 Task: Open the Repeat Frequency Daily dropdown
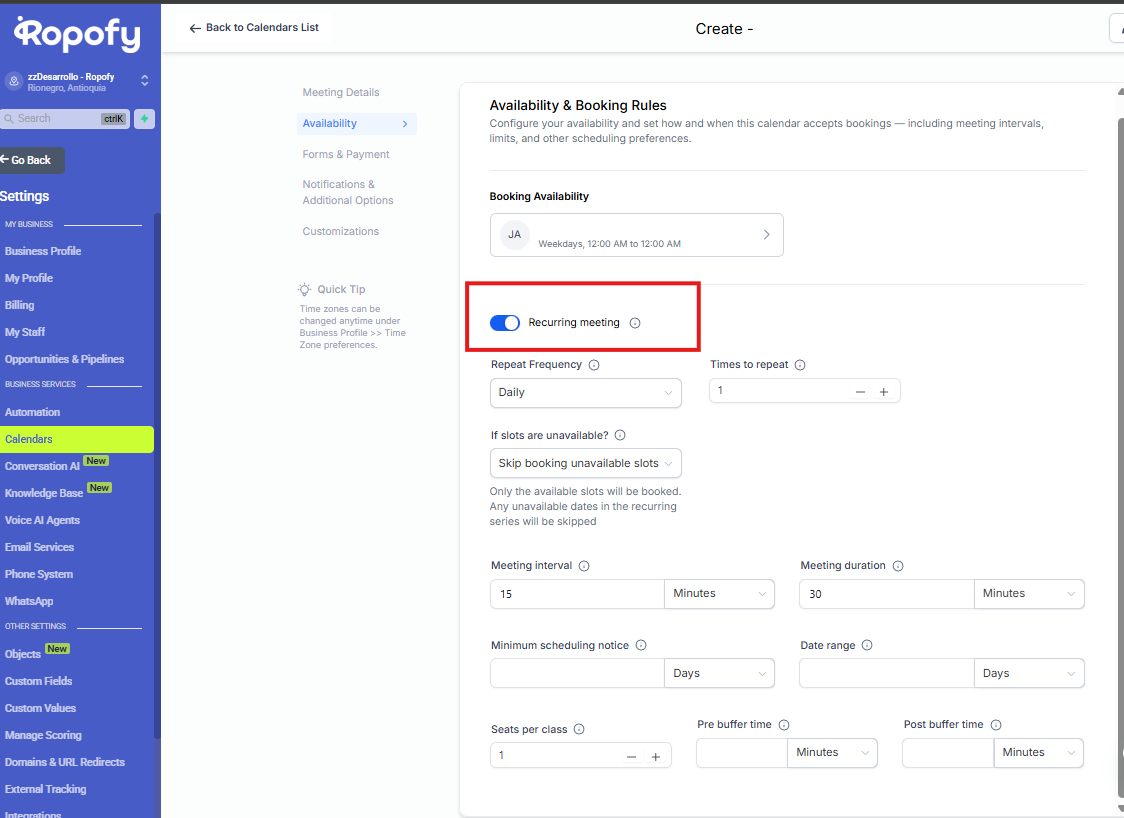click(585, 393)
